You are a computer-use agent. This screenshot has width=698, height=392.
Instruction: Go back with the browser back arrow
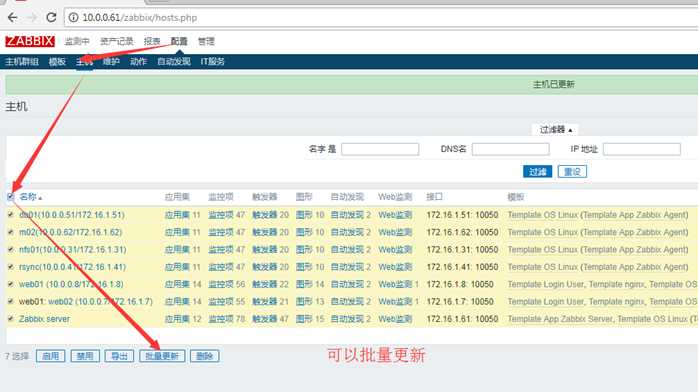[12, 17]
